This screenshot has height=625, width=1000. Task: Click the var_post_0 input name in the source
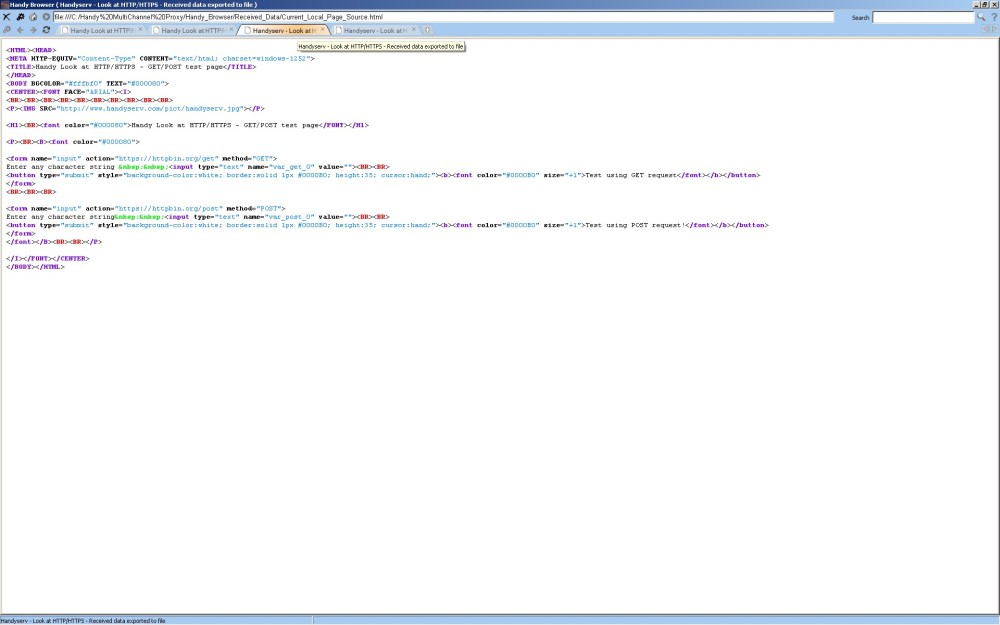pos(290,217)
